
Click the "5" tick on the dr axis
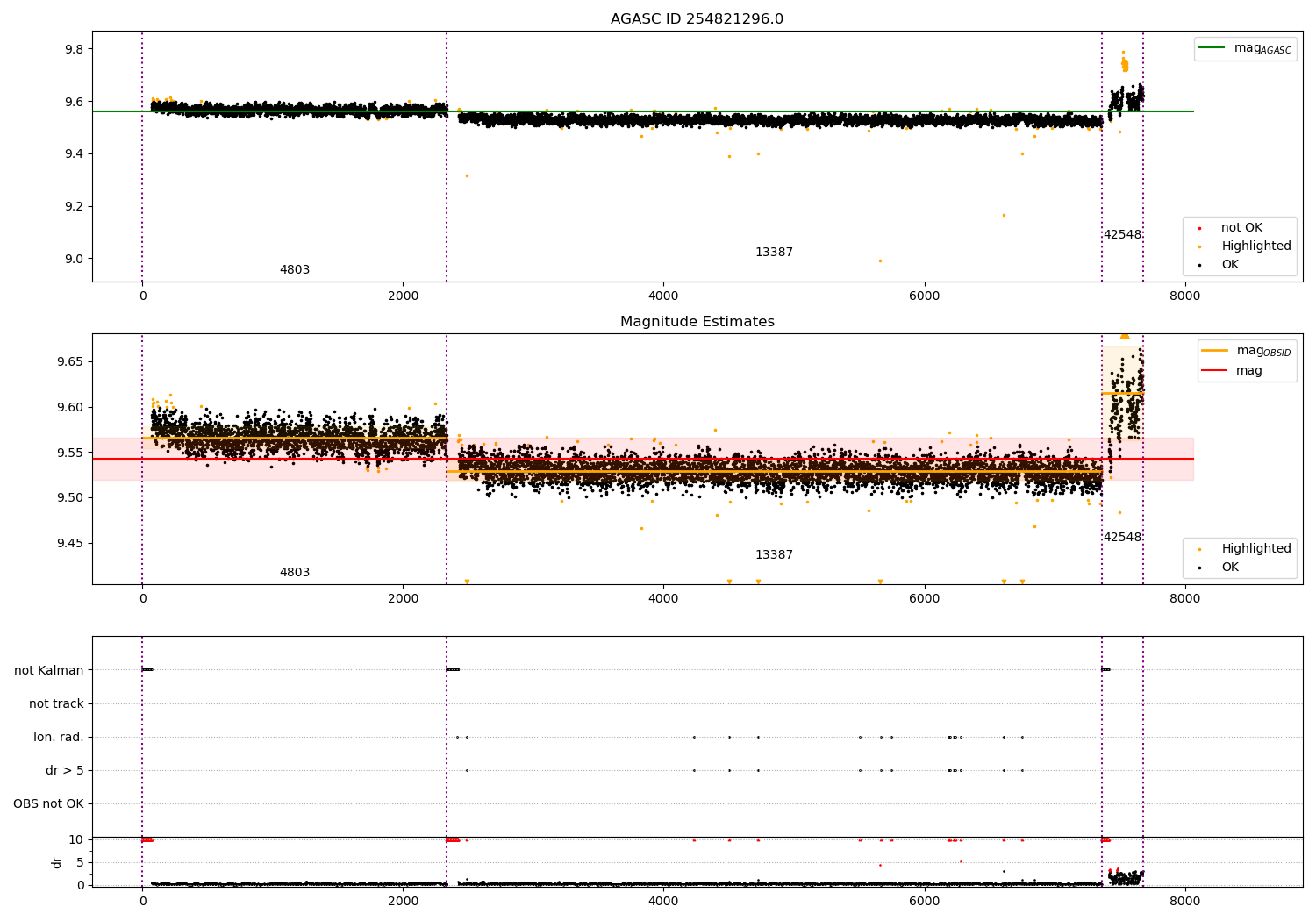pyautogui.click(x=80, y=863)
